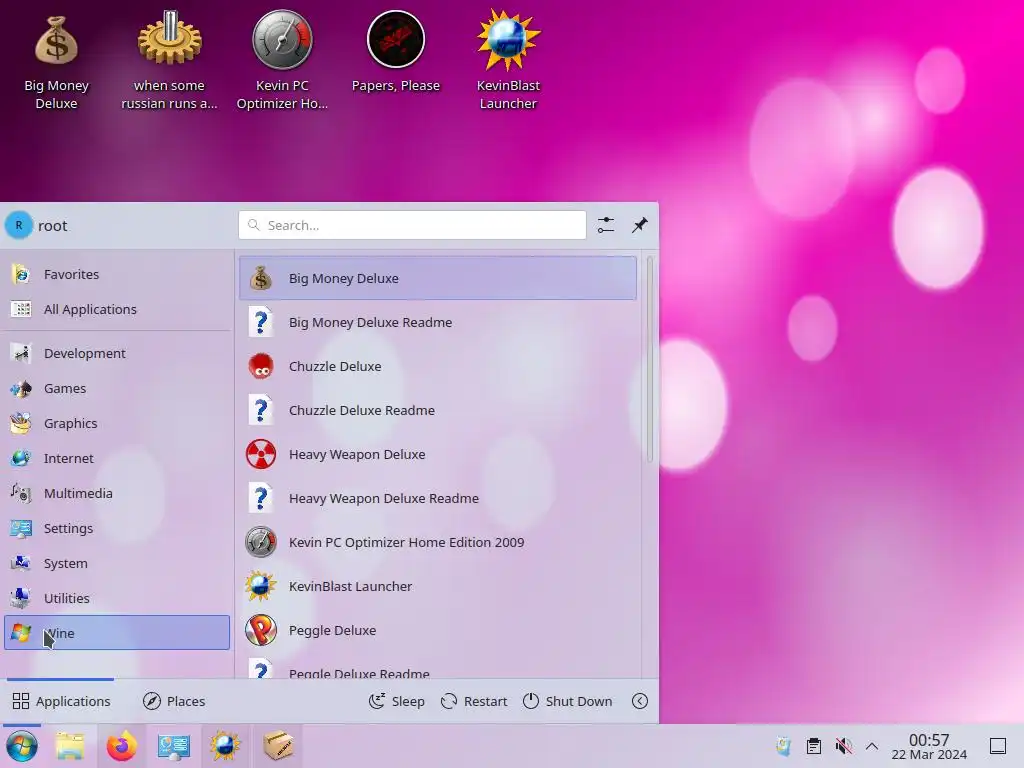
Task: Open the Development category
Action: (x=118, y=353)
